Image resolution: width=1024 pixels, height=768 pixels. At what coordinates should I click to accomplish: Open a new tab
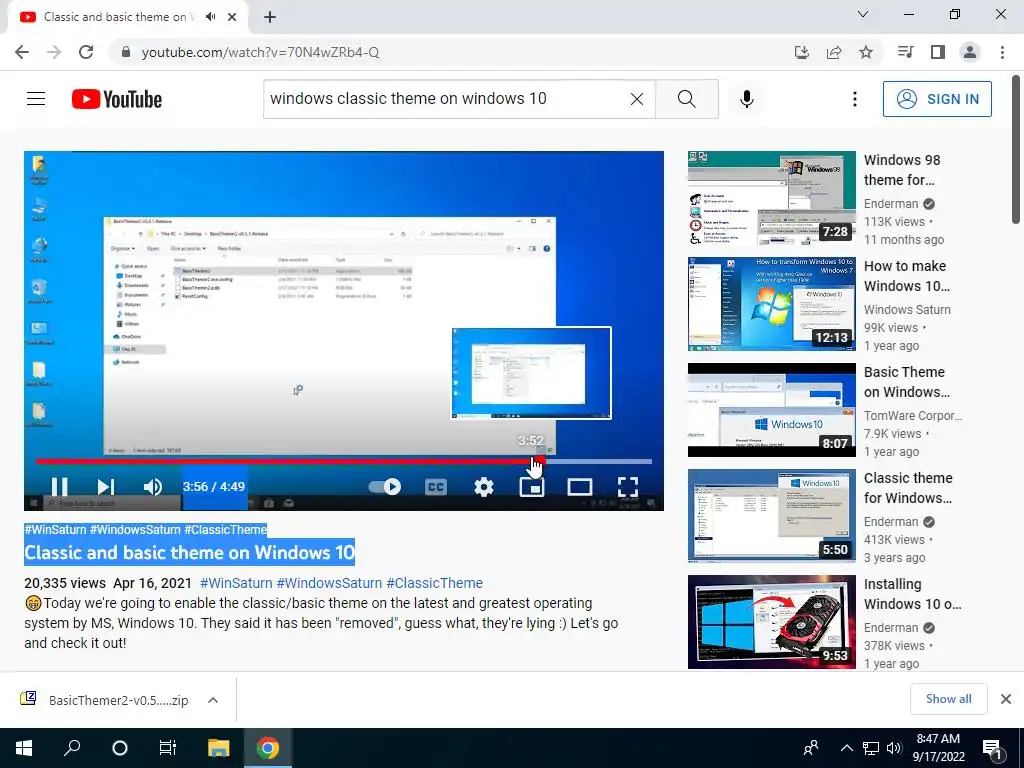[x=270, y=17]
